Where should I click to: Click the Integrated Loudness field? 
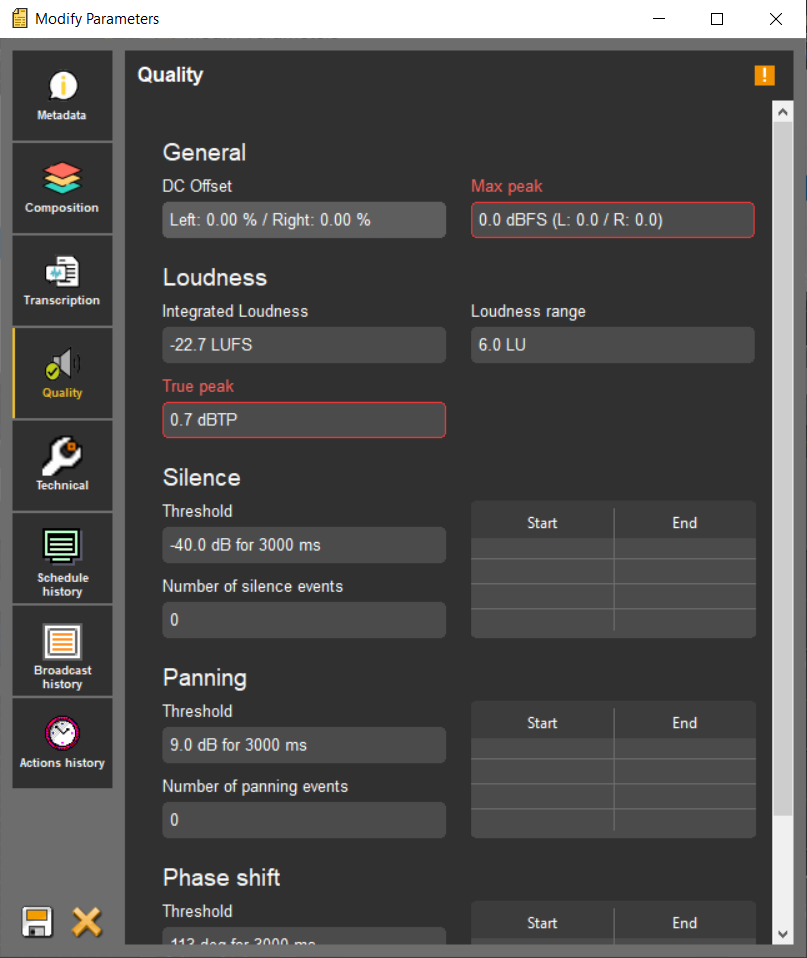[x=304, y=345]
